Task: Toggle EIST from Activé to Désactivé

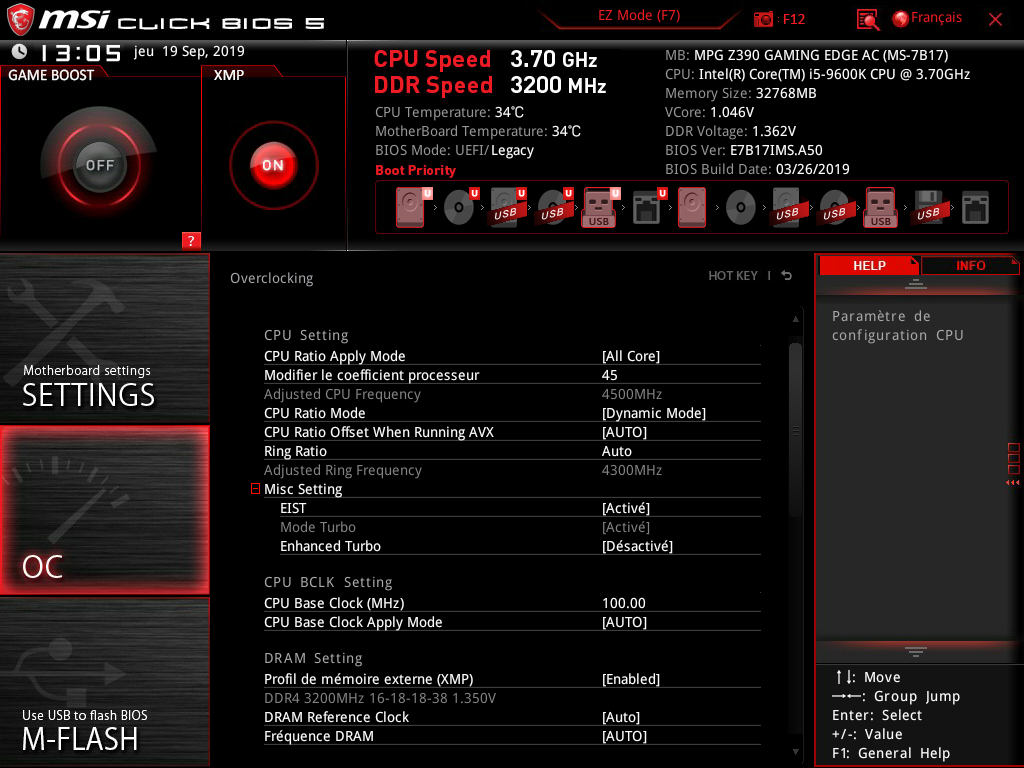Action: tap(627, 507)
